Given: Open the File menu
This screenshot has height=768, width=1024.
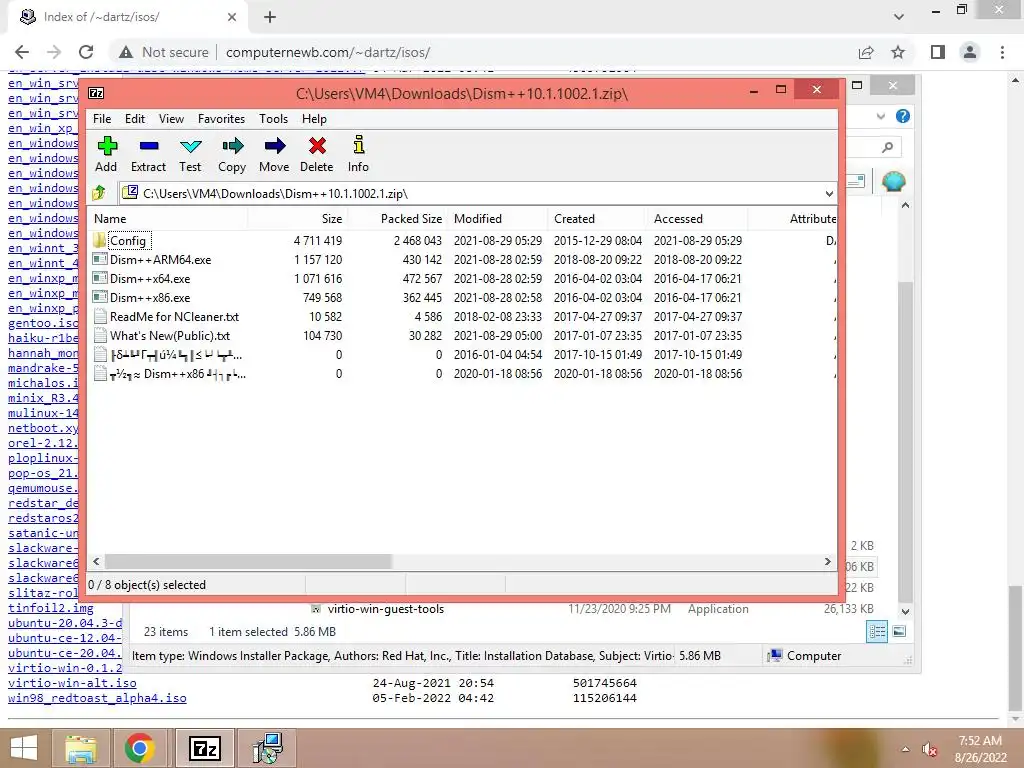Looking at the screenshot, I should click(102, 119).
